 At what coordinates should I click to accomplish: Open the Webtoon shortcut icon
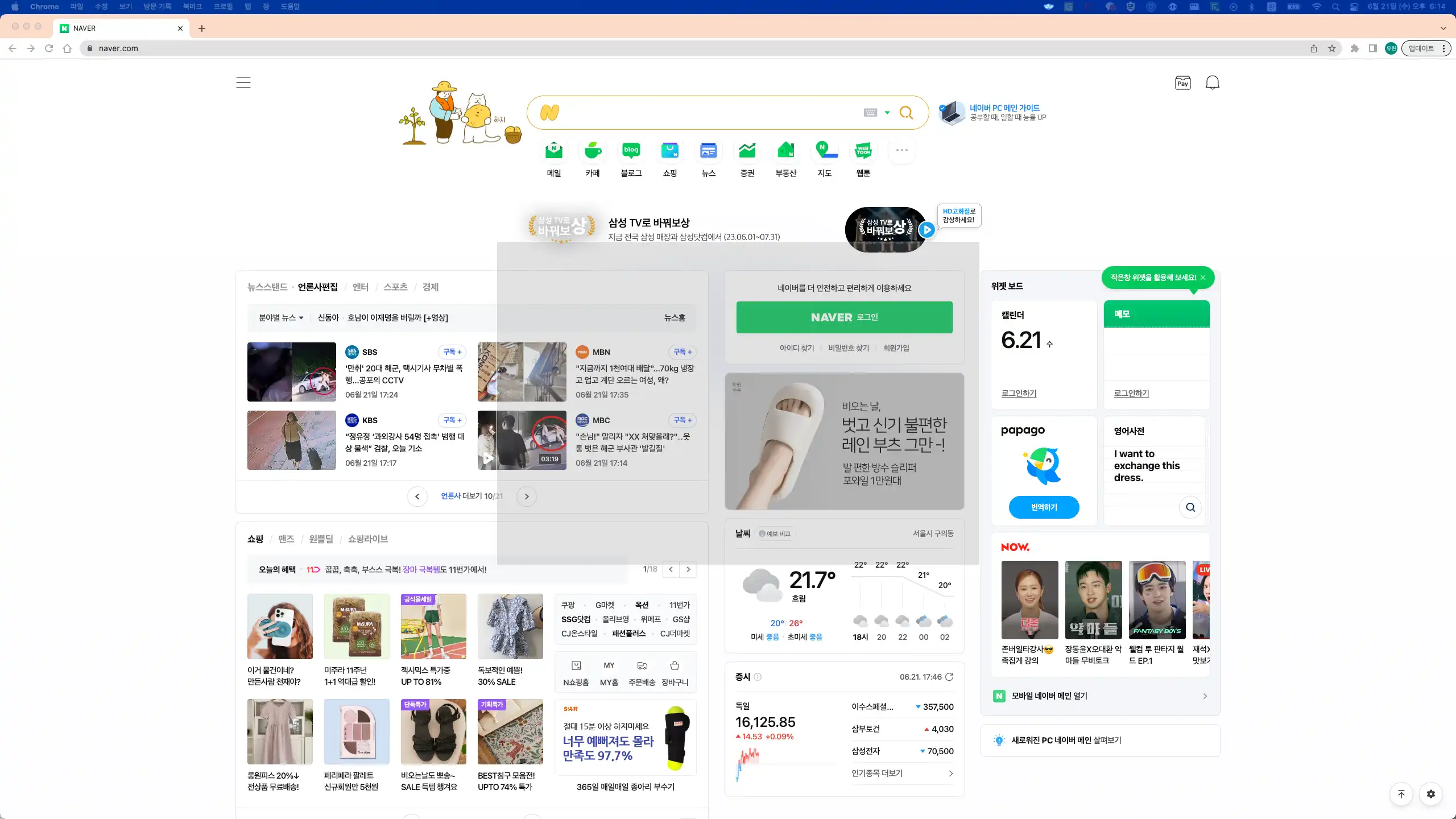(863, 151)
